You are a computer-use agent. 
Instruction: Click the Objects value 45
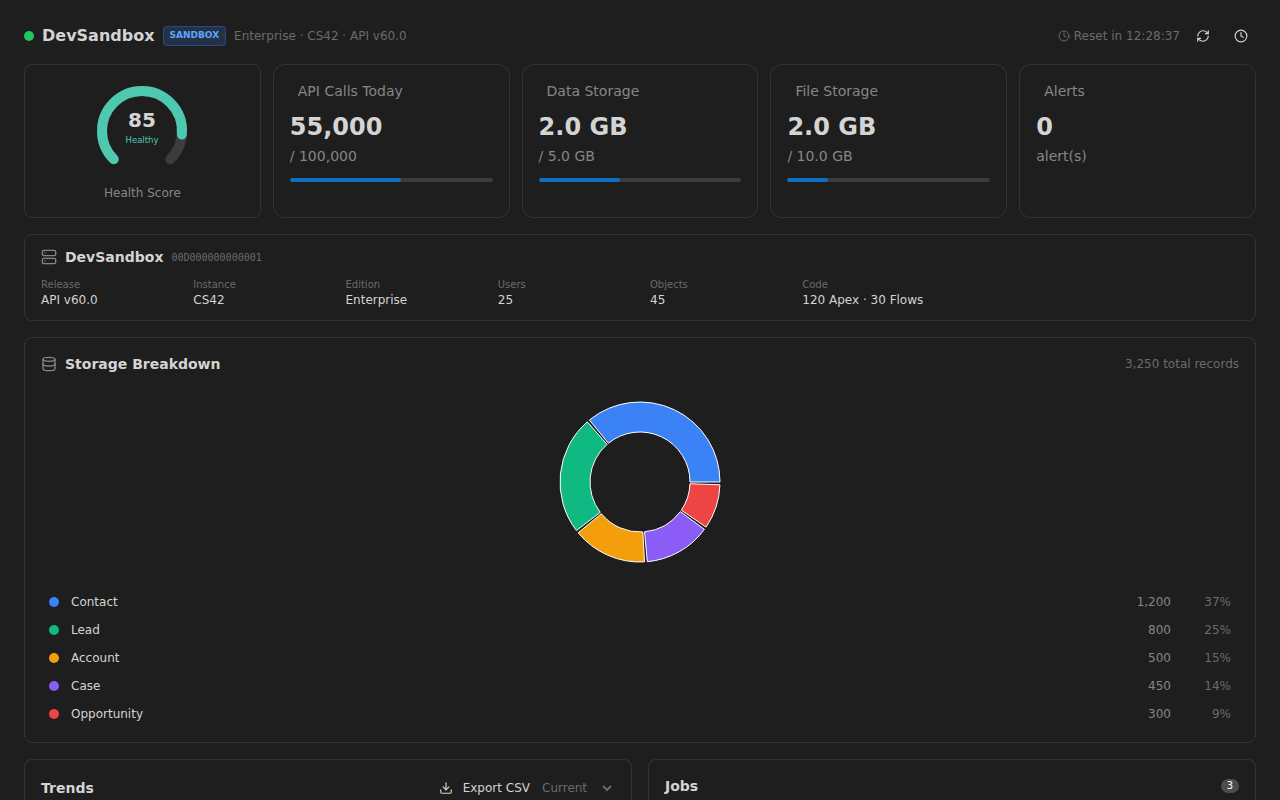[657, 300]
